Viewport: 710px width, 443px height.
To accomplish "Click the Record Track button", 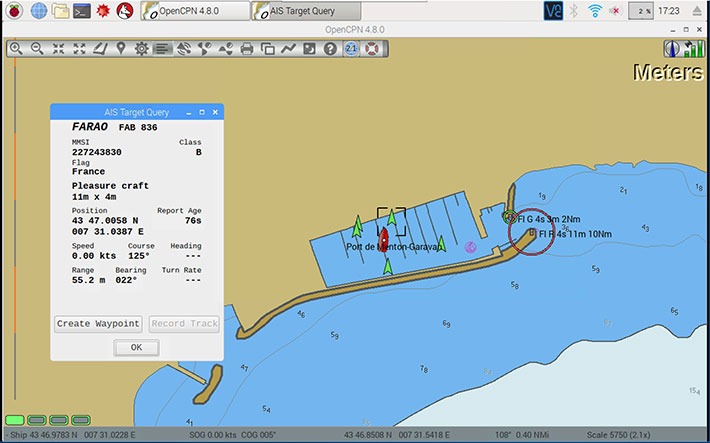I will [x=184, y=324].
